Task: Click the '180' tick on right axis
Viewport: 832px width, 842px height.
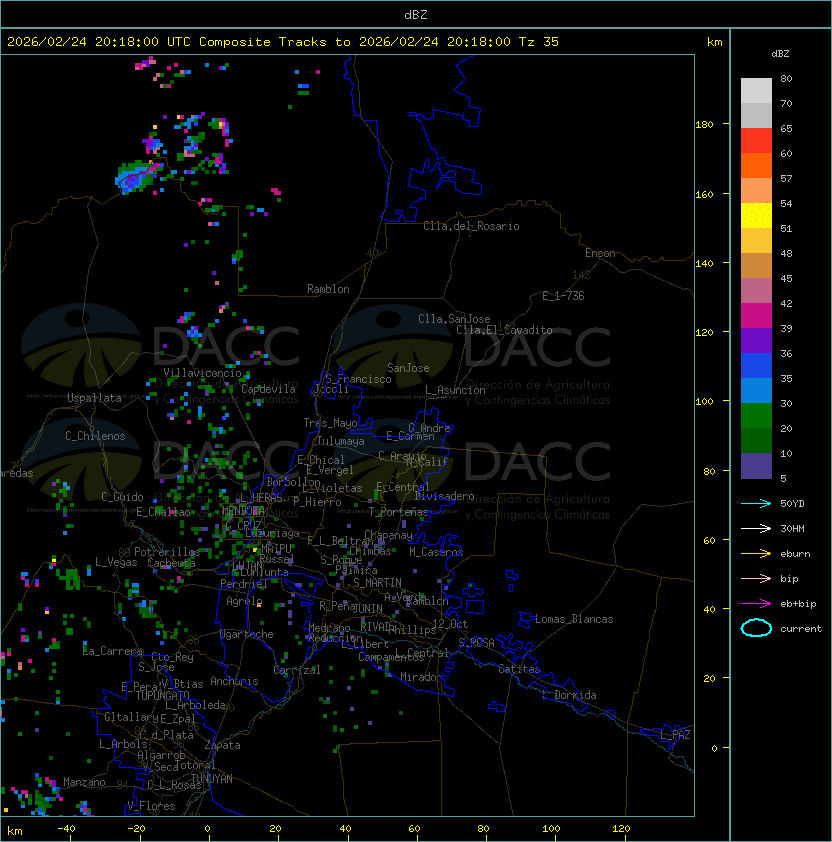Action: pos(704,125)
